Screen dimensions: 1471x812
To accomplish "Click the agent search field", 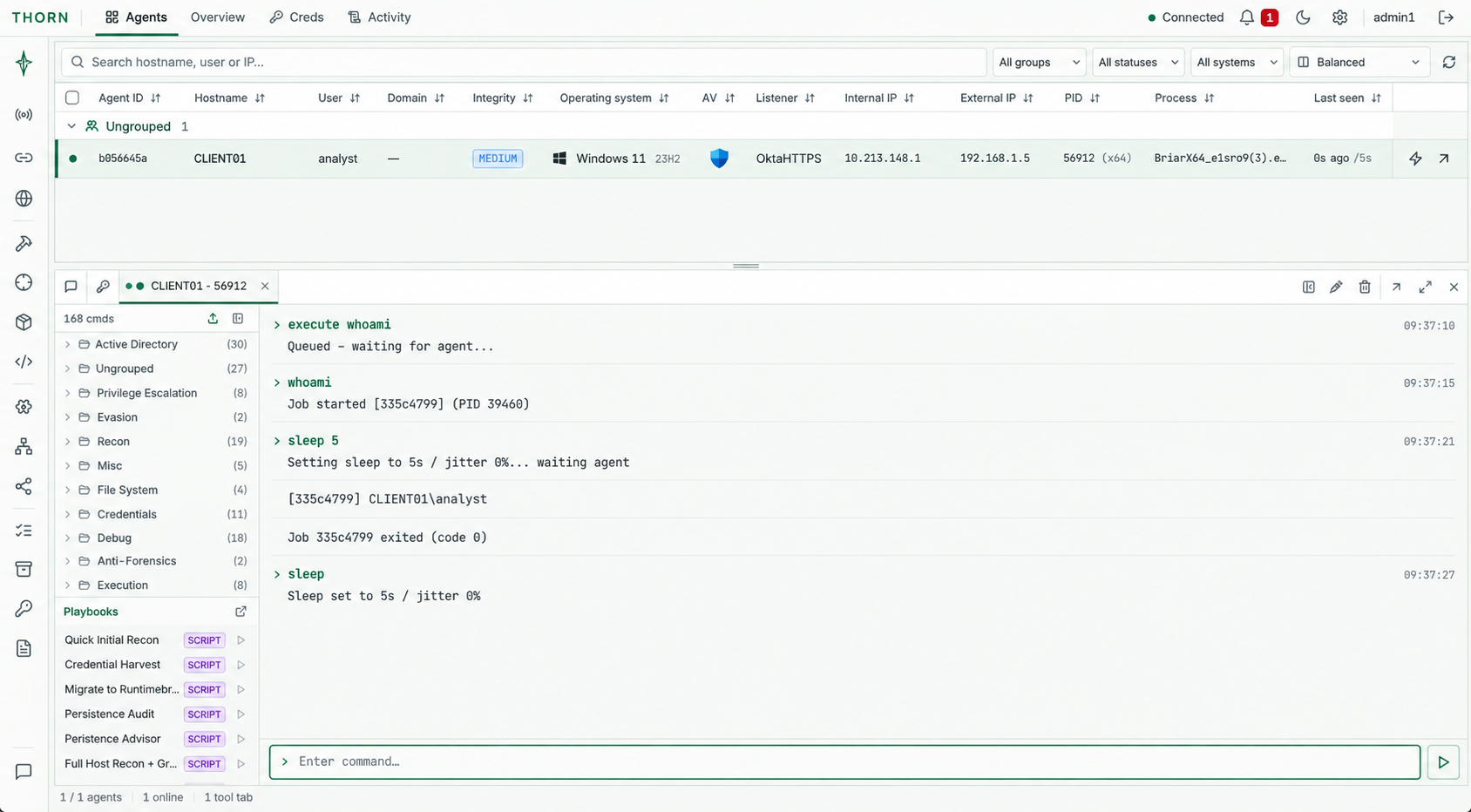I will 524,62.
